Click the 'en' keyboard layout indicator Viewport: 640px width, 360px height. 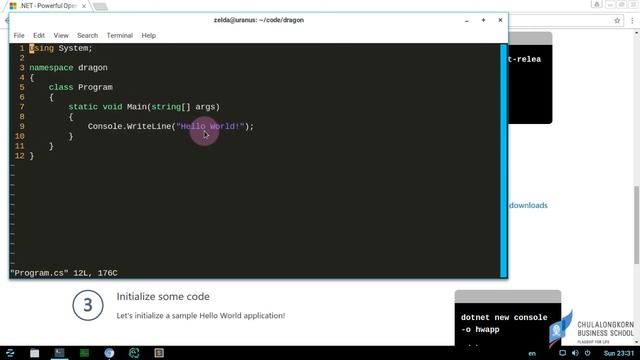click(x=532, y=353)
